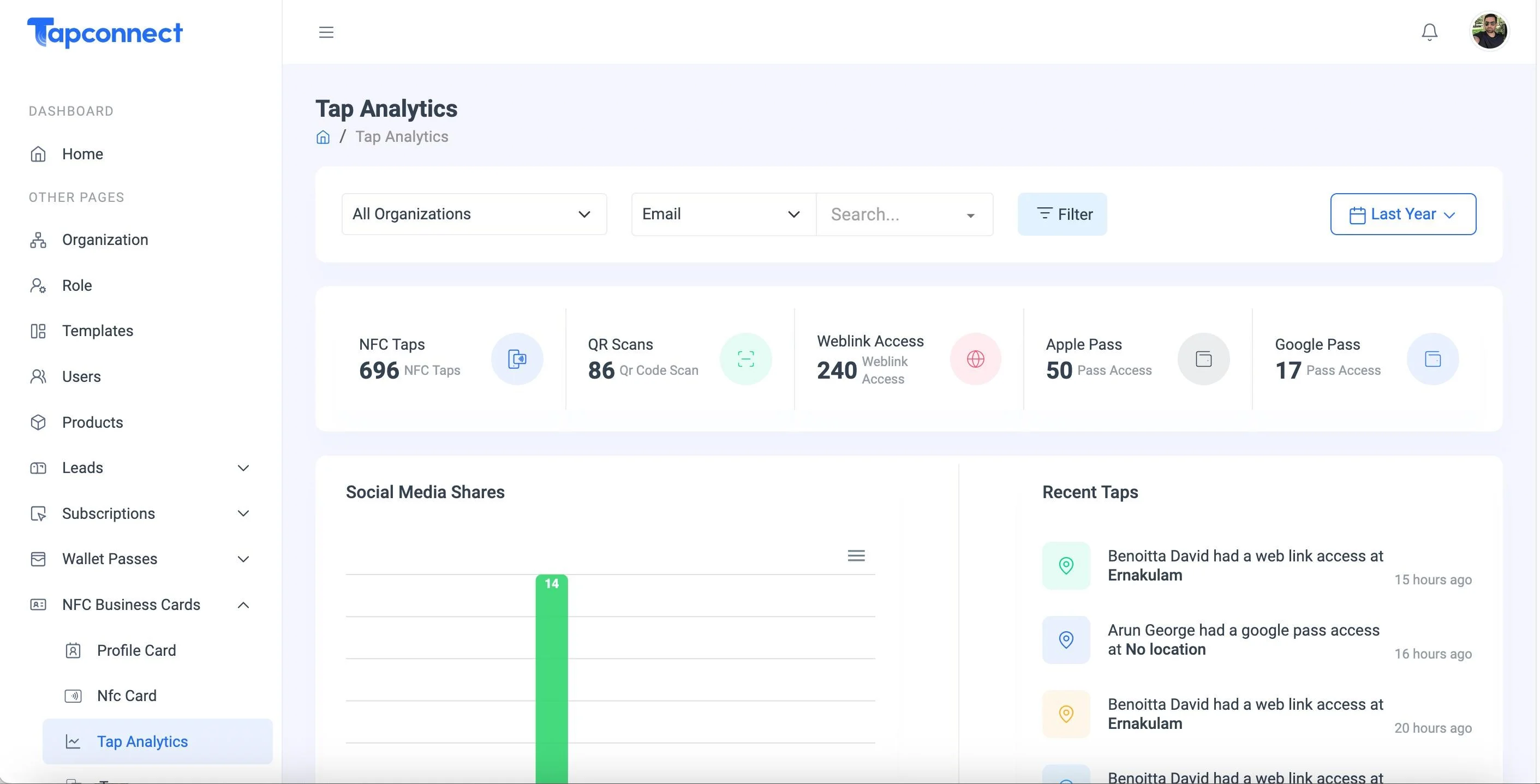Open the Templates page

pyautogui.click(x=98, y=331)
